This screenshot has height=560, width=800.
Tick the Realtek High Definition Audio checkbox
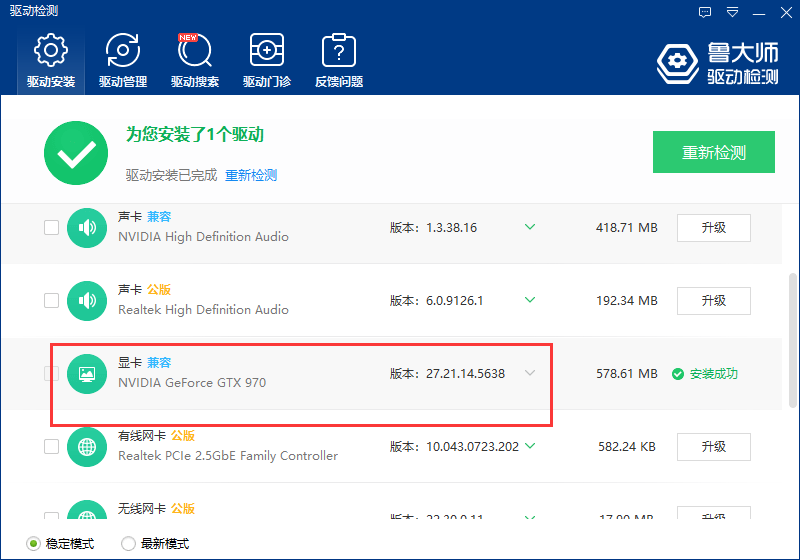tap(52, 300)
